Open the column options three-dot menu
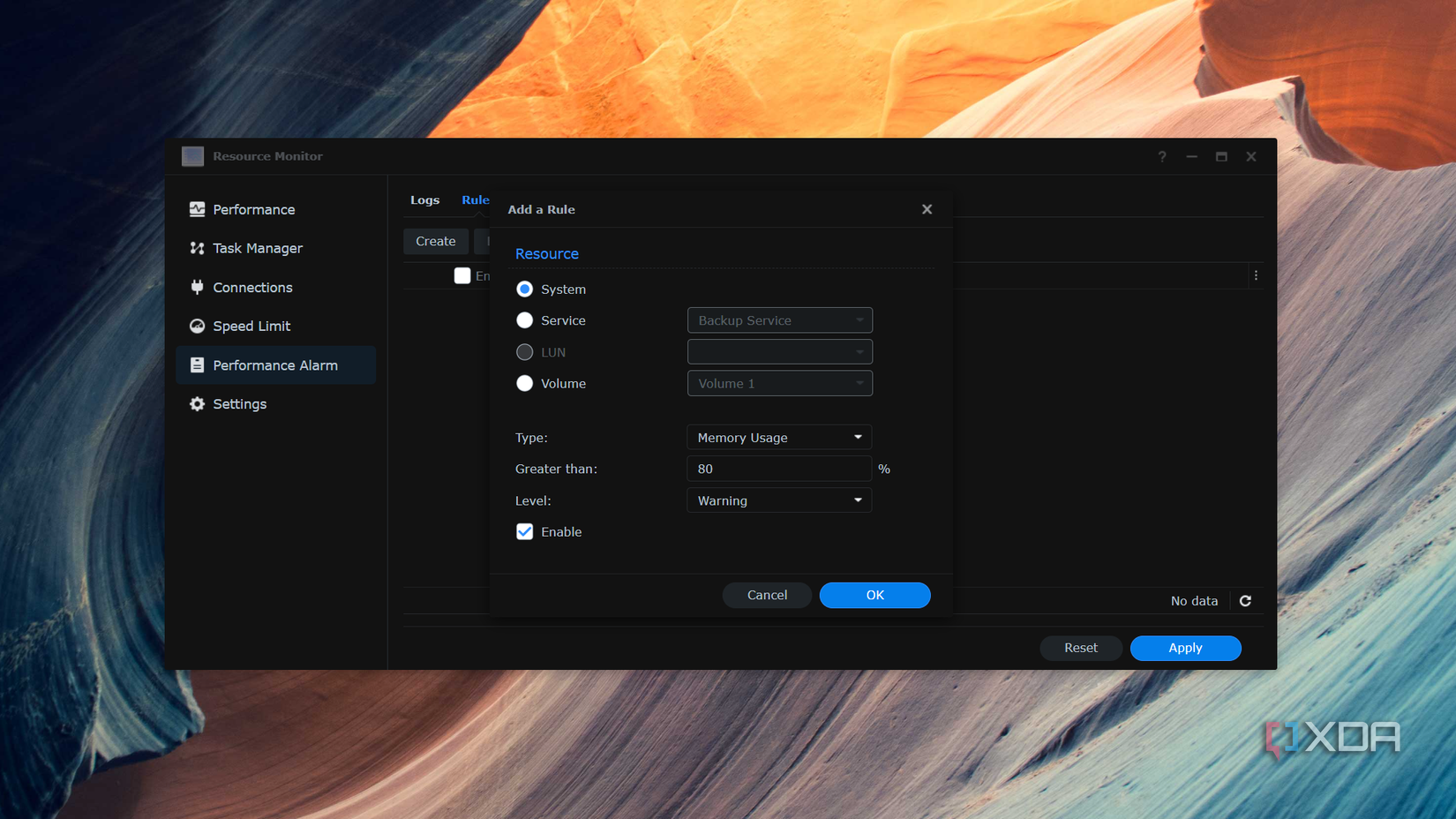Image resolution: width=1456 pixels, height=819 pixels. tap(1256, 275)
